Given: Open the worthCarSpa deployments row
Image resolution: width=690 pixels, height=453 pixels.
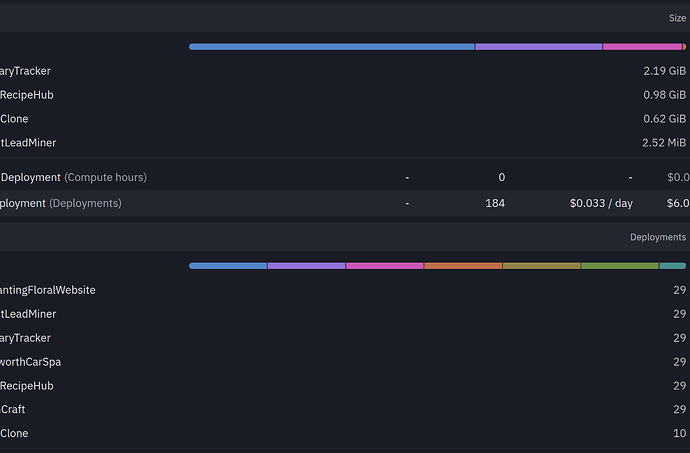Looking at the screenshot, I should click(x=345, y=362).
